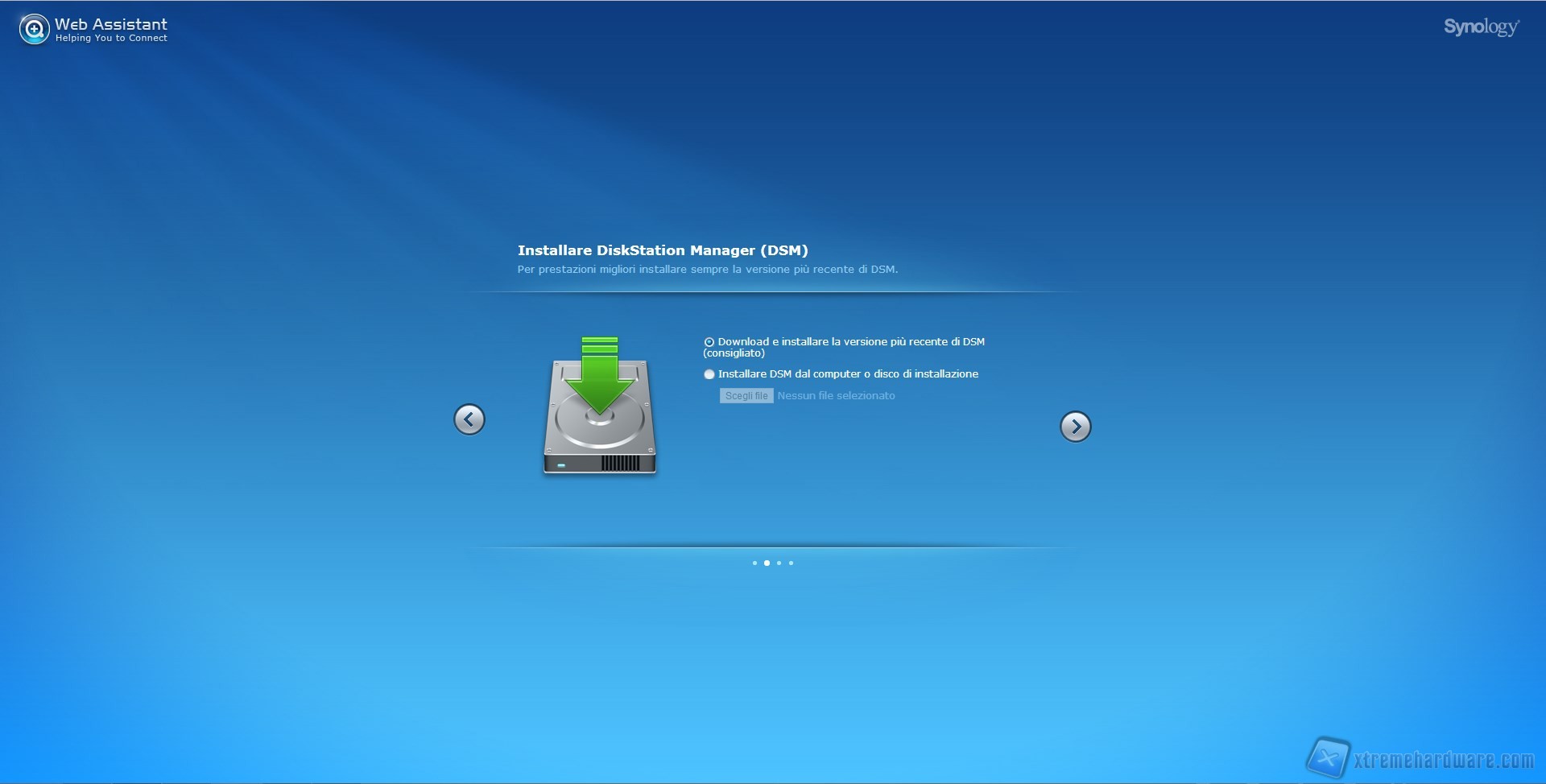Click the xtremehardware X logo icon
The image size is (1546, 784).
[x=1327, y=757]
